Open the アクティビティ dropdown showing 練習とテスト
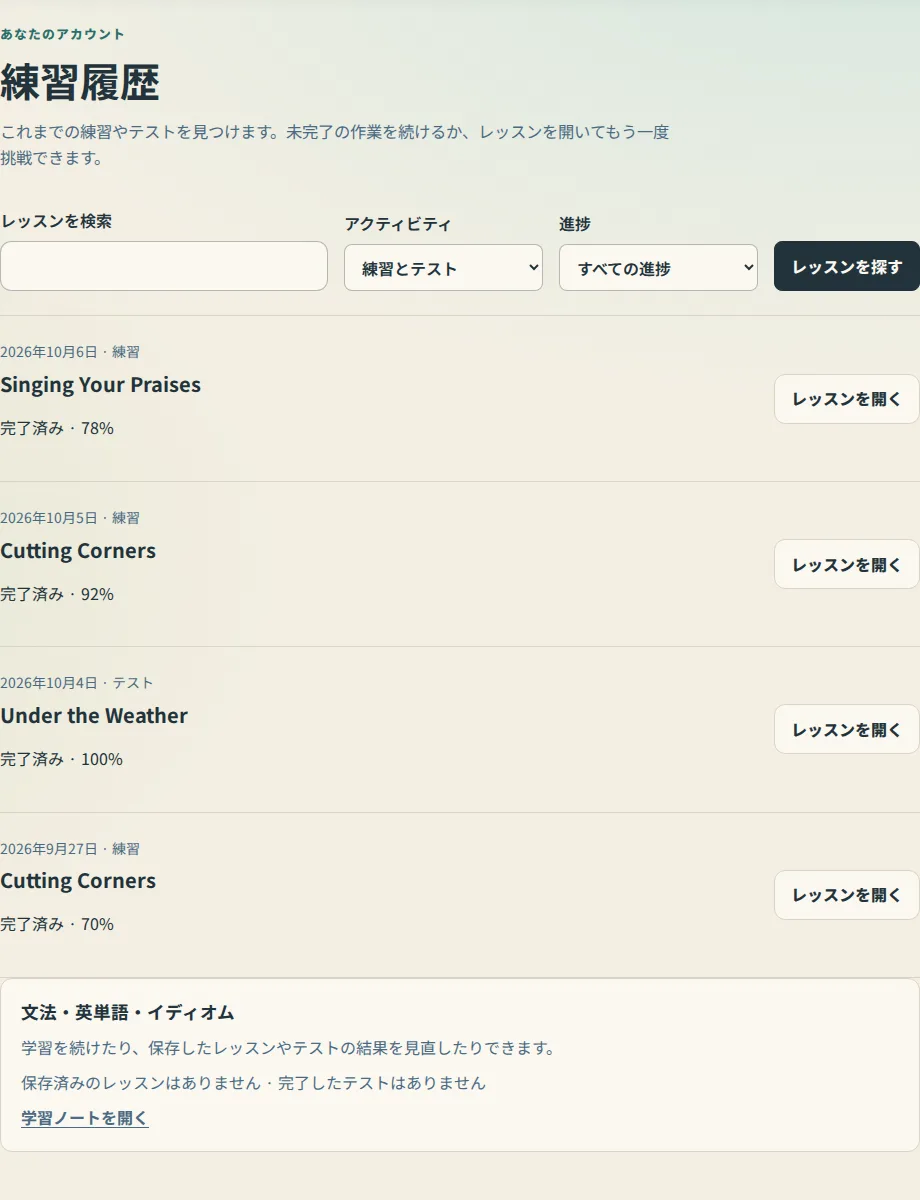Viewport: 920px width, 1200px height. pos(443,268)
